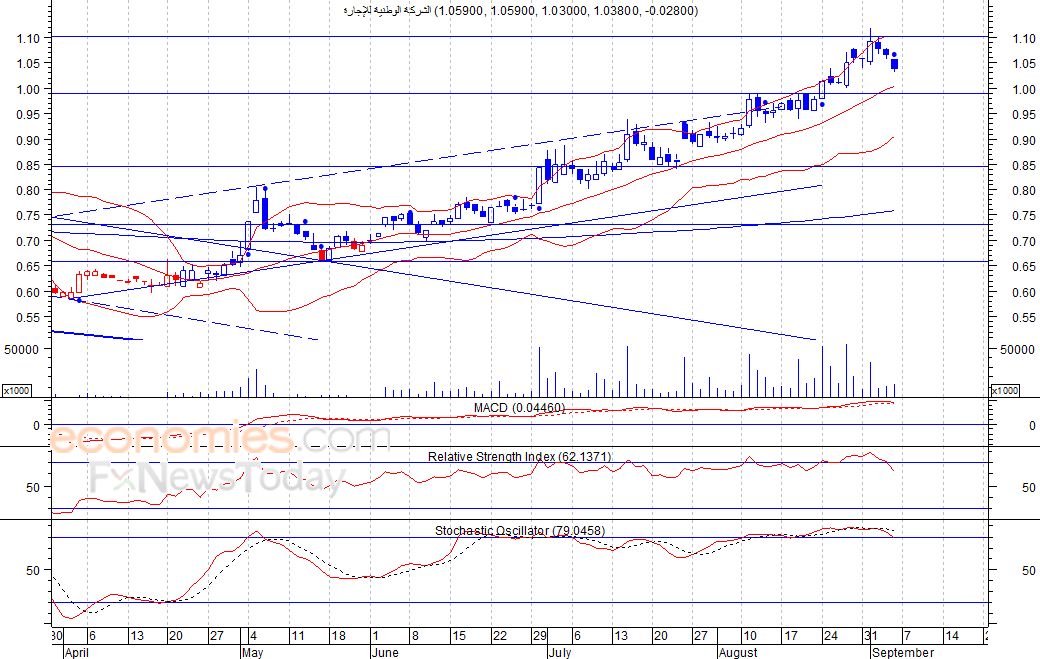This screenshot has height=659, width=1040.
Task: Select the May month label on time axis
Action: click(253, 652)
